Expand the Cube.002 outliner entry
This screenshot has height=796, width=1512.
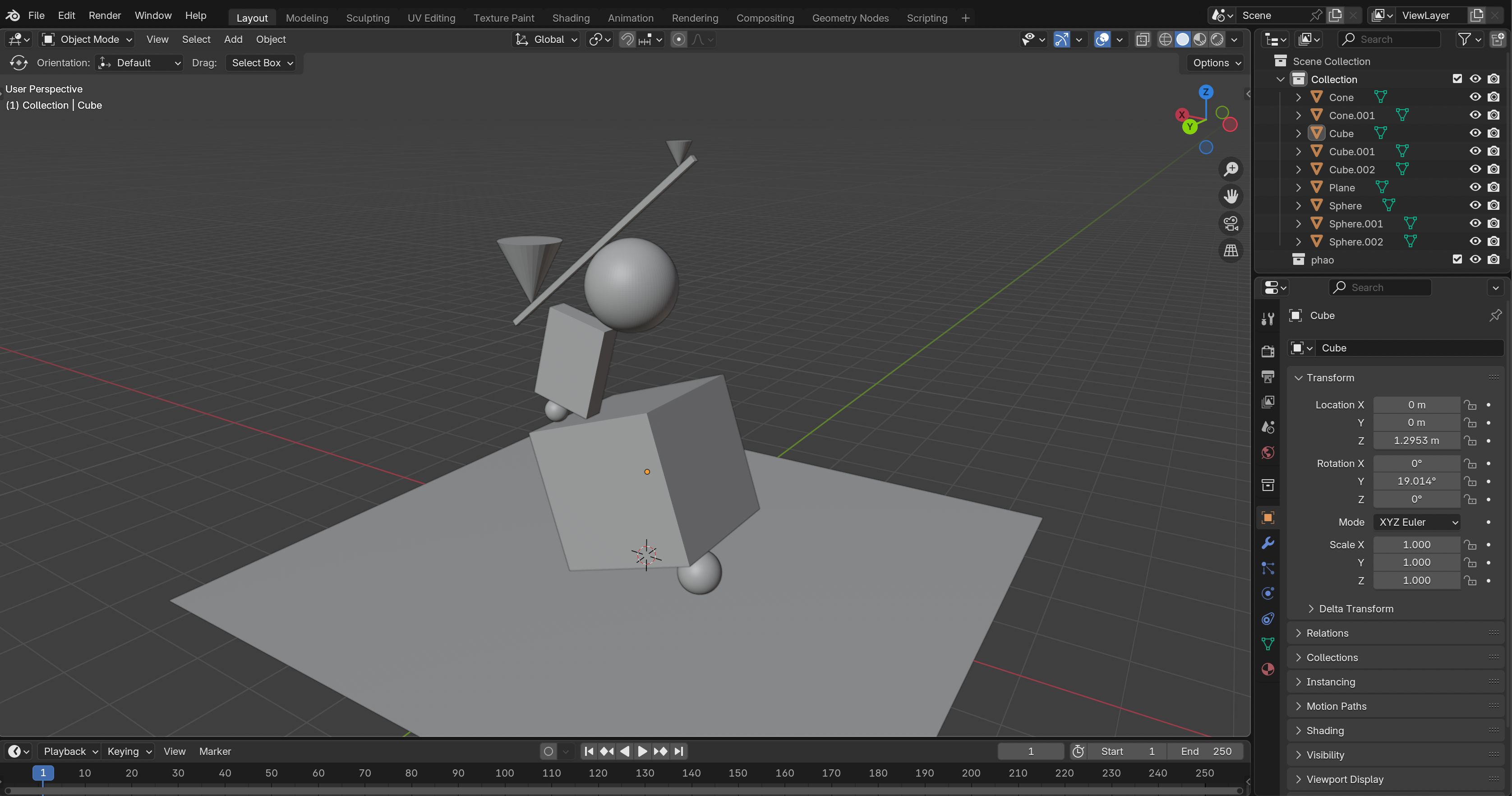(x=1298, y=170)
